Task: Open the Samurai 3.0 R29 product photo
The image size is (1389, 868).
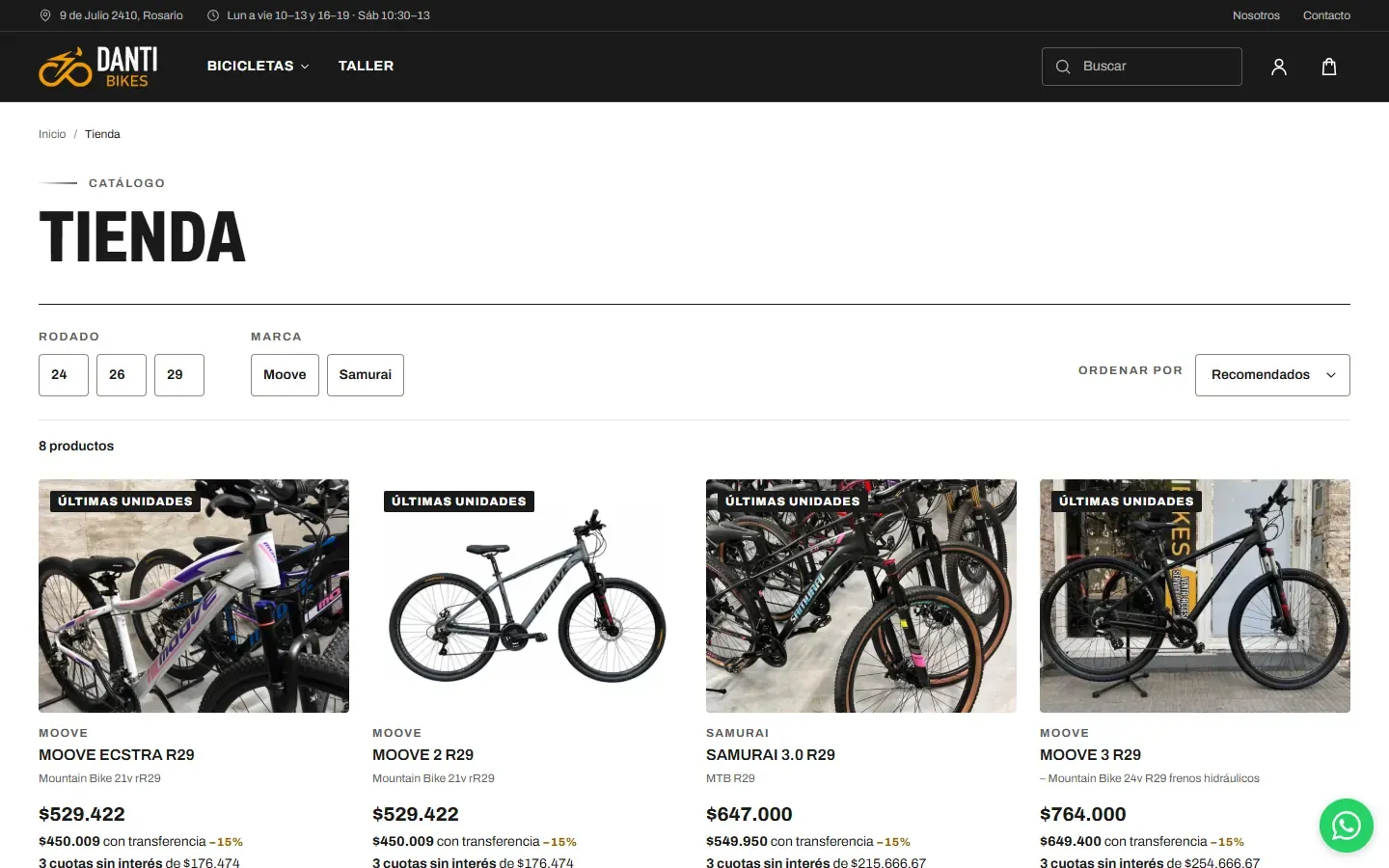Action: tap(861, 596)
